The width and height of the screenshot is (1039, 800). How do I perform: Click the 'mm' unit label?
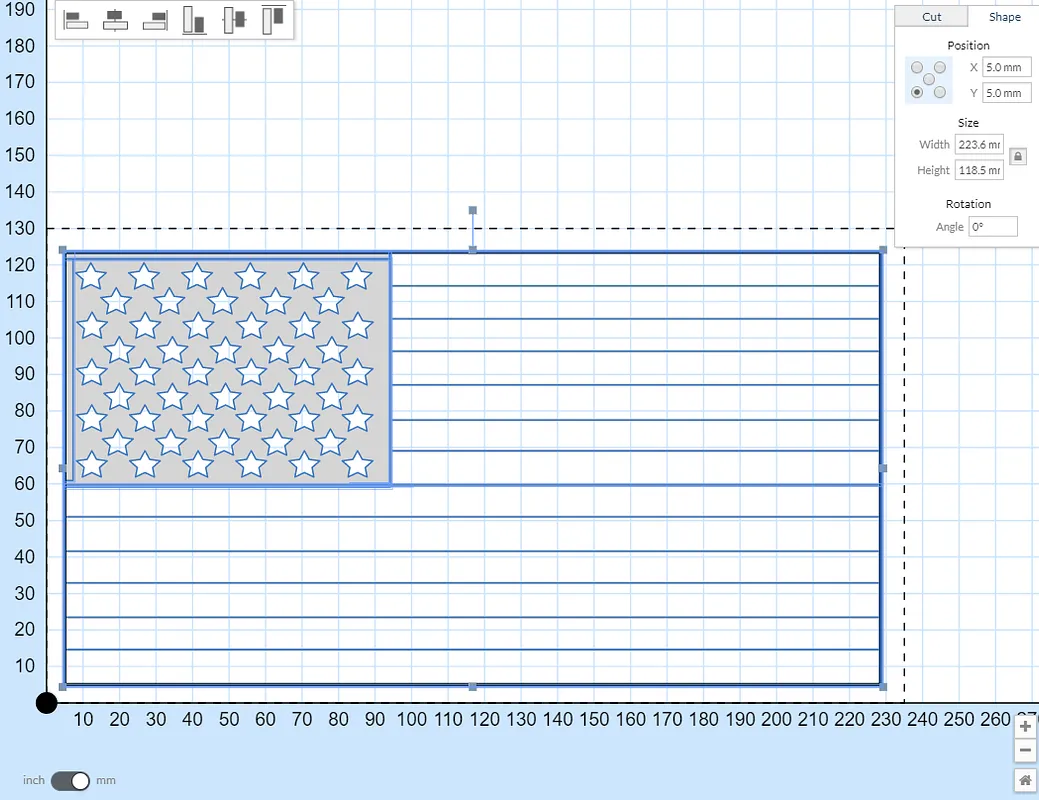[106, 780]
